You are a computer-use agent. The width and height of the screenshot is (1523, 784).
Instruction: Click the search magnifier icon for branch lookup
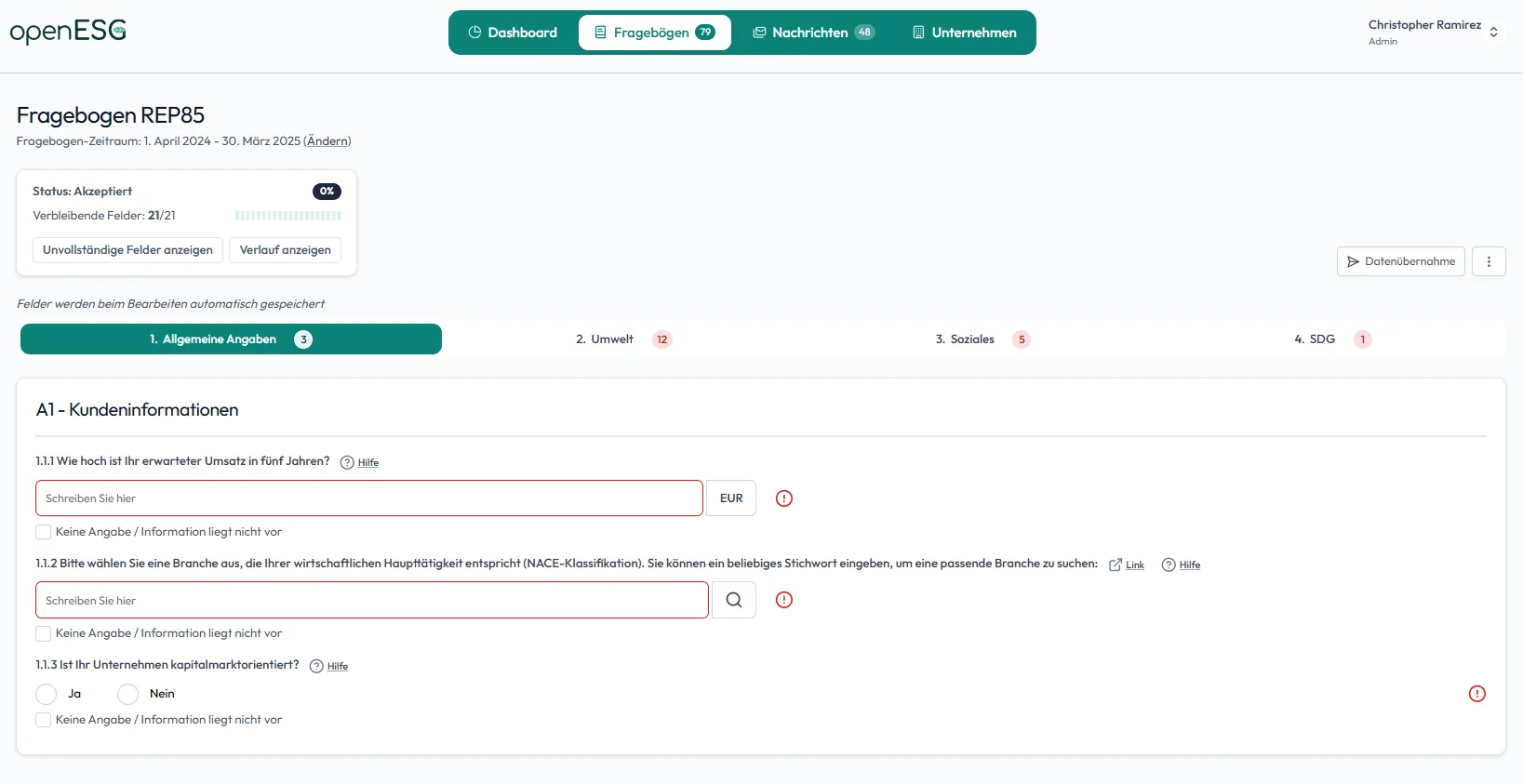coord(733,600)
